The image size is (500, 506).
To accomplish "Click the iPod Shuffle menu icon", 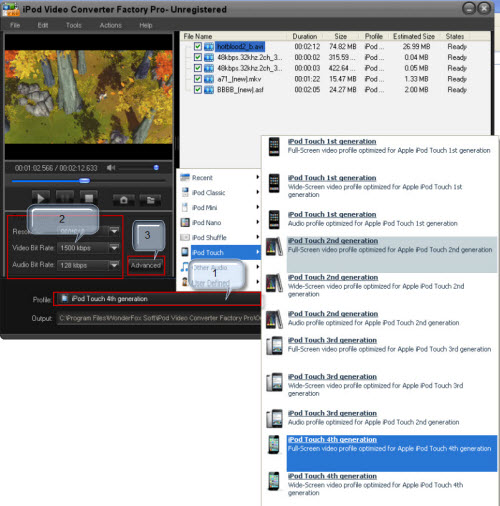I will (x=185, y=237).
